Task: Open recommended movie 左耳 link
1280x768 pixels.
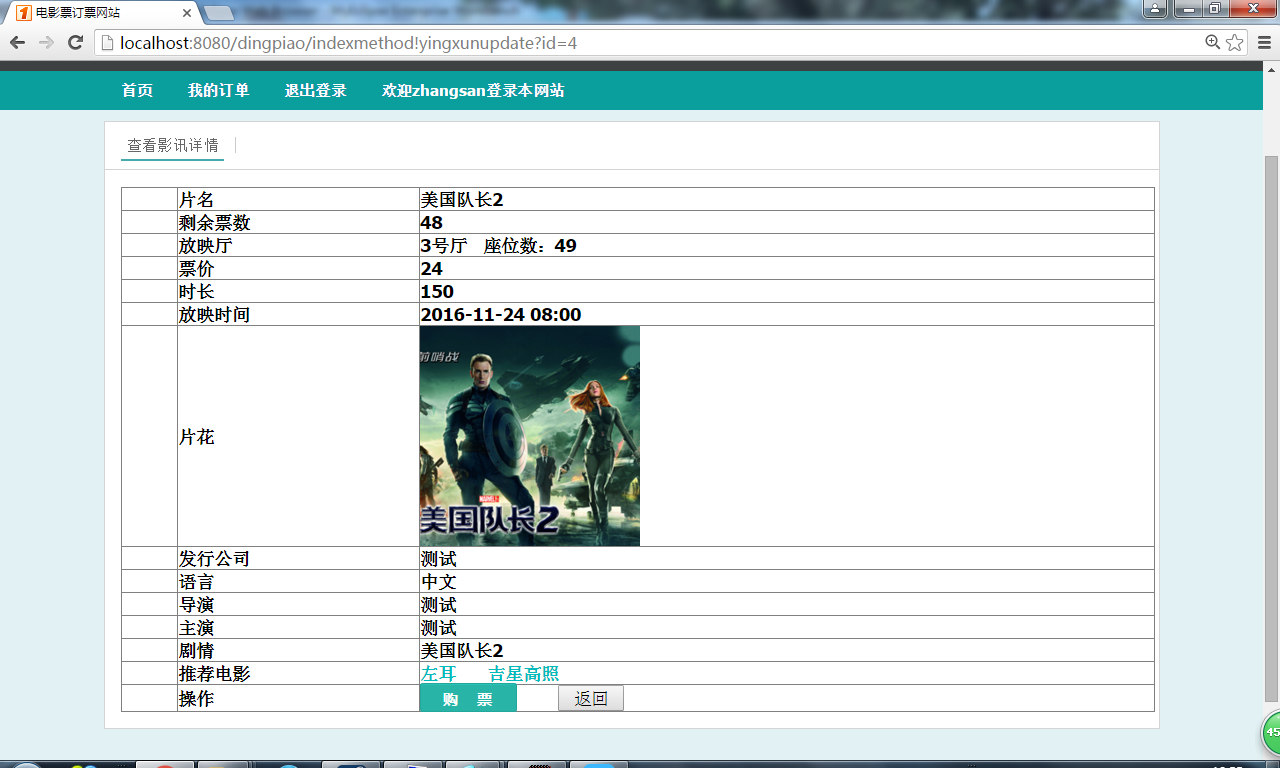Action: point(439,674)
